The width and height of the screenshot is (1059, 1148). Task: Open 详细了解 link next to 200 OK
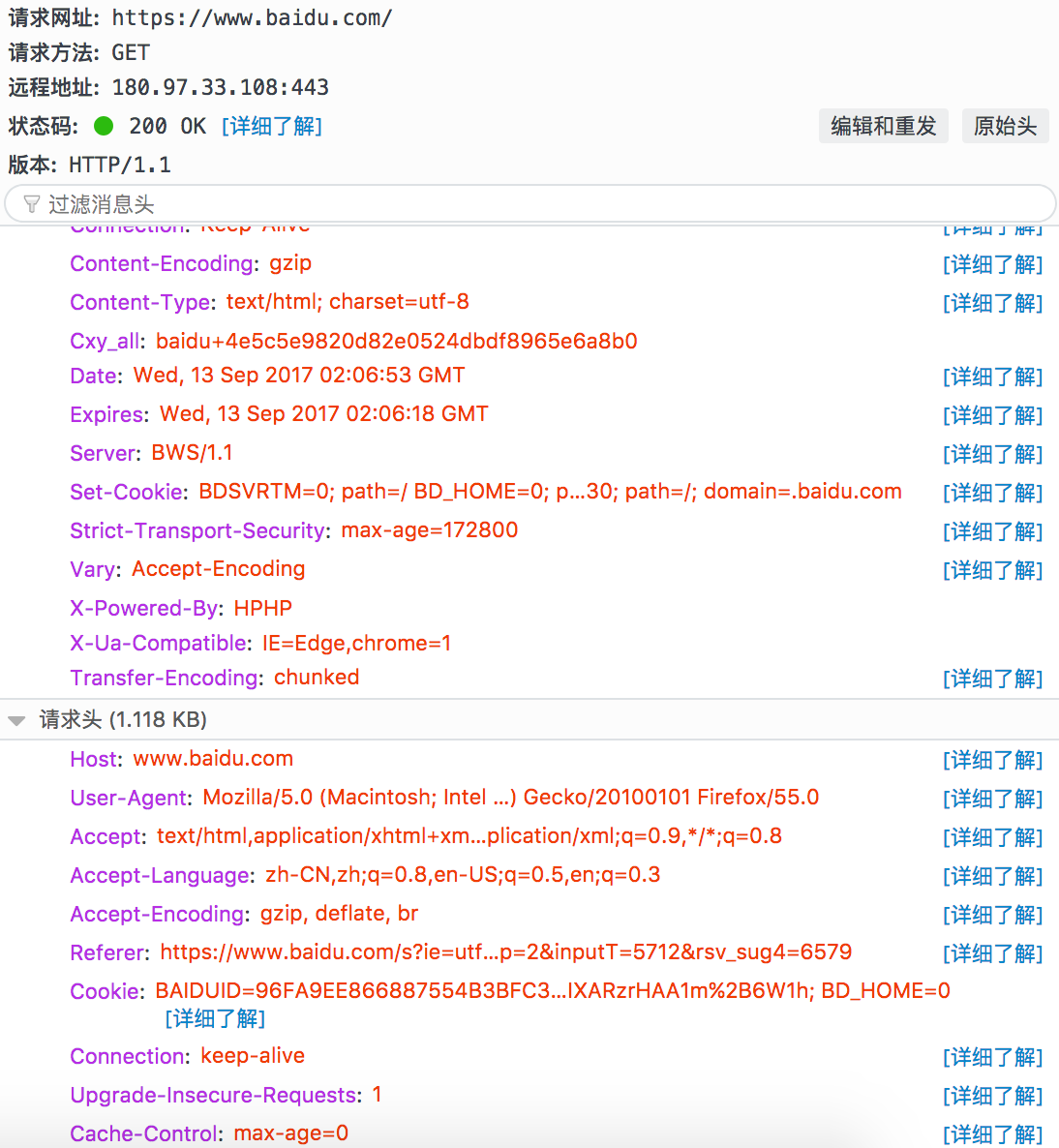(x=272, y=126)
